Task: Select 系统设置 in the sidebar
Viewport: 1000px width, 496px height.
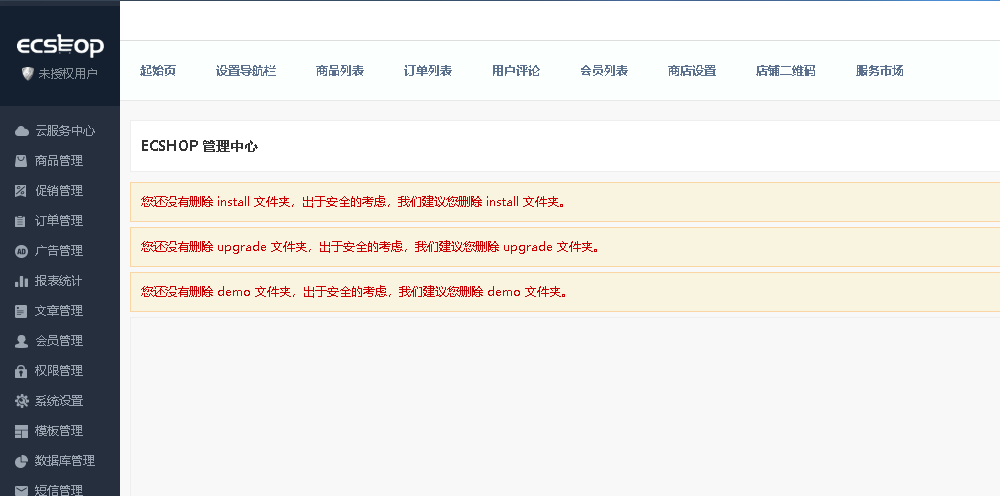Action: tap(60, 400)
